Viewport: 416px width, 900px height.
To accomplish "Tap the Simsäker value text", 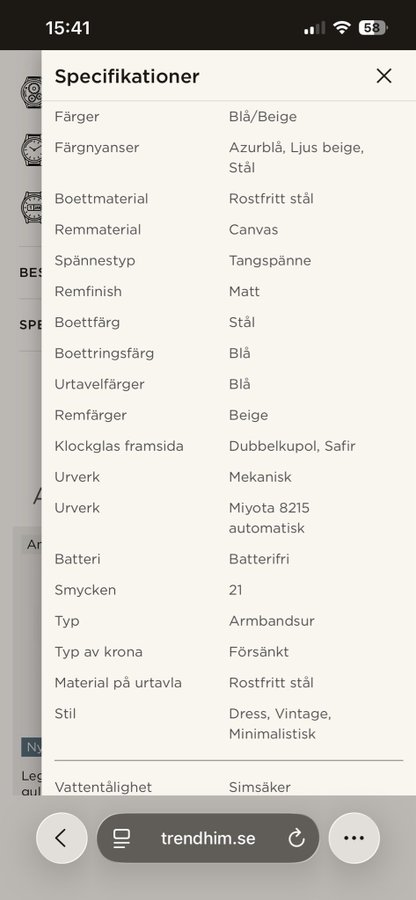I will [259, 787].
